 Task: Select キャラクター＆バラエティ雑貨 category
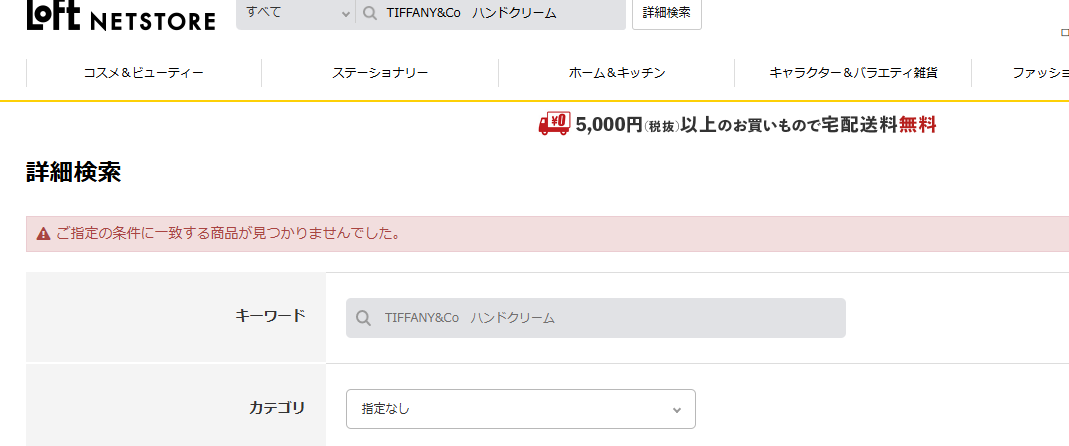tap(853, 73)
